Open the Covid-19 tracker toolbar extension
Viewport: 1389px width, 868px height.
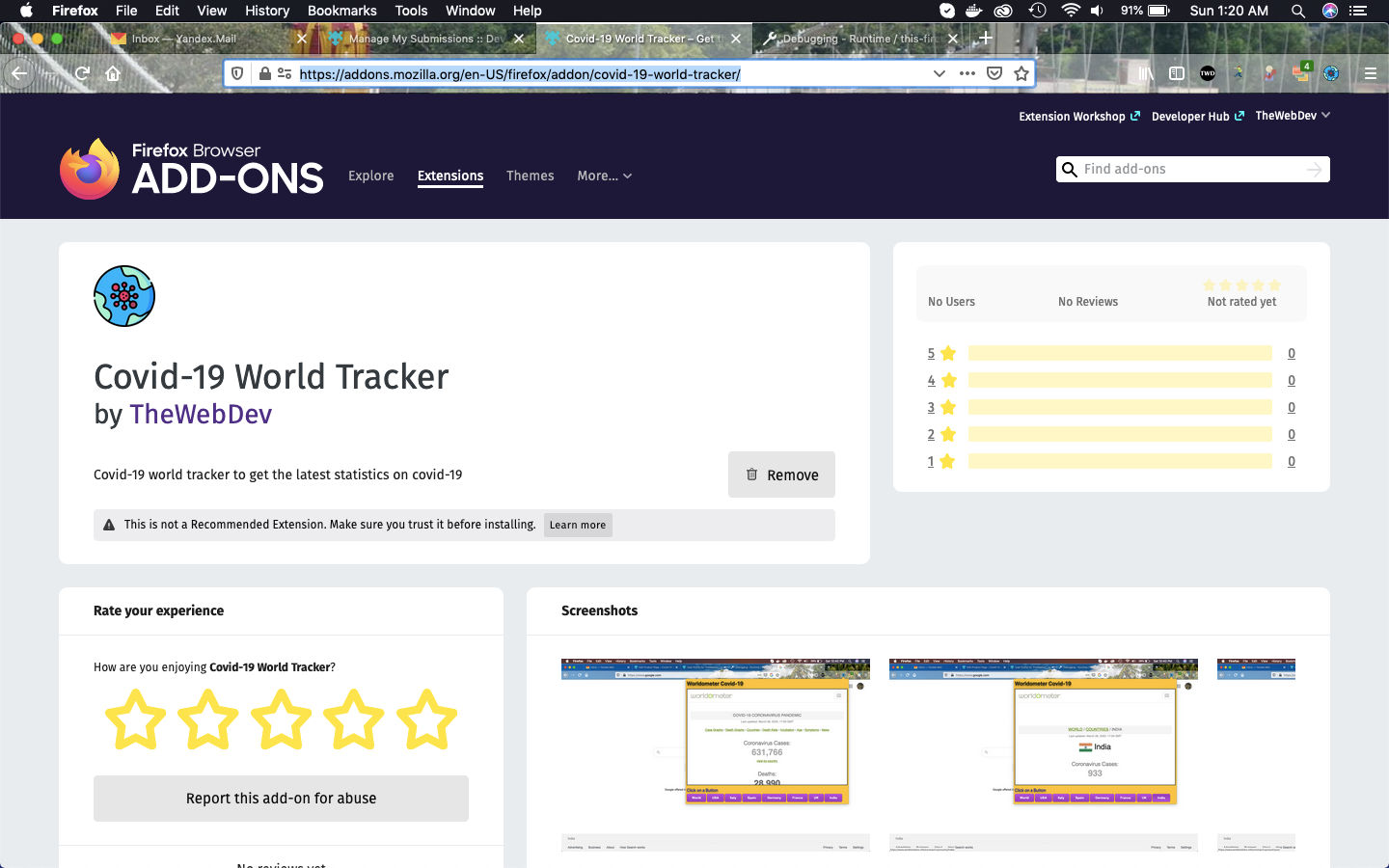(x=1331, y=73)
